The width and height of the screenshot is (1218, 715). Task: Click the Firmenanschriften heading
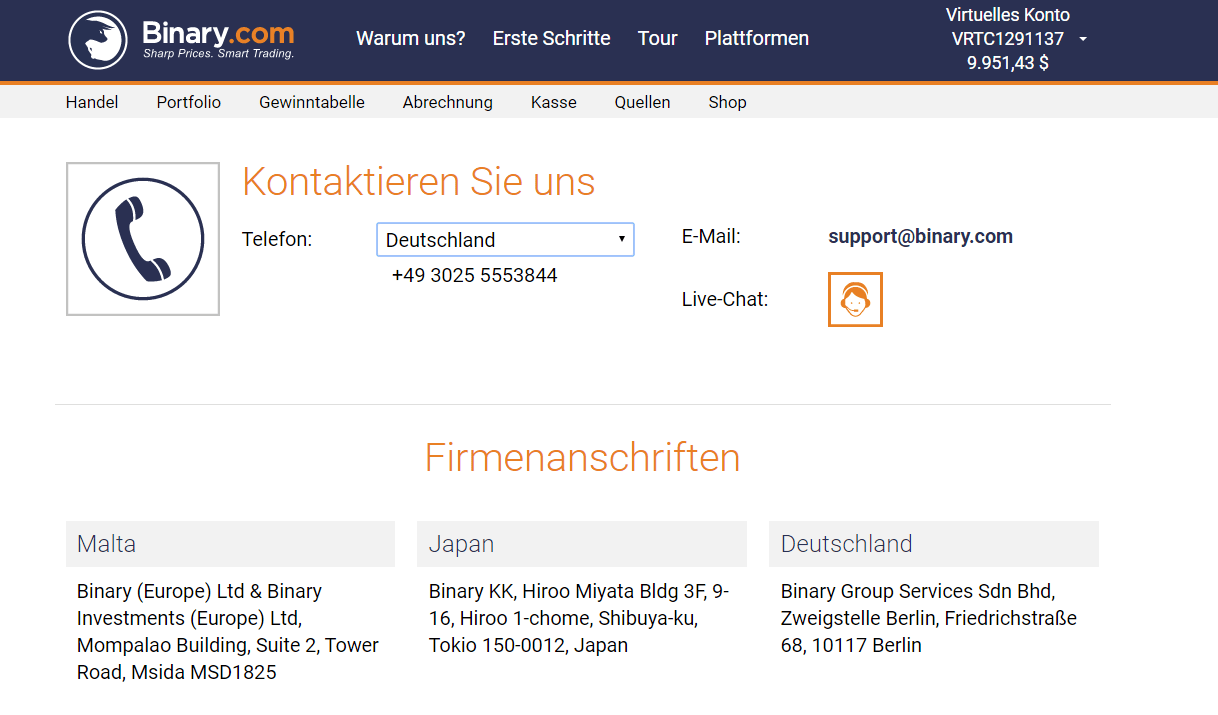coord(583,458)
